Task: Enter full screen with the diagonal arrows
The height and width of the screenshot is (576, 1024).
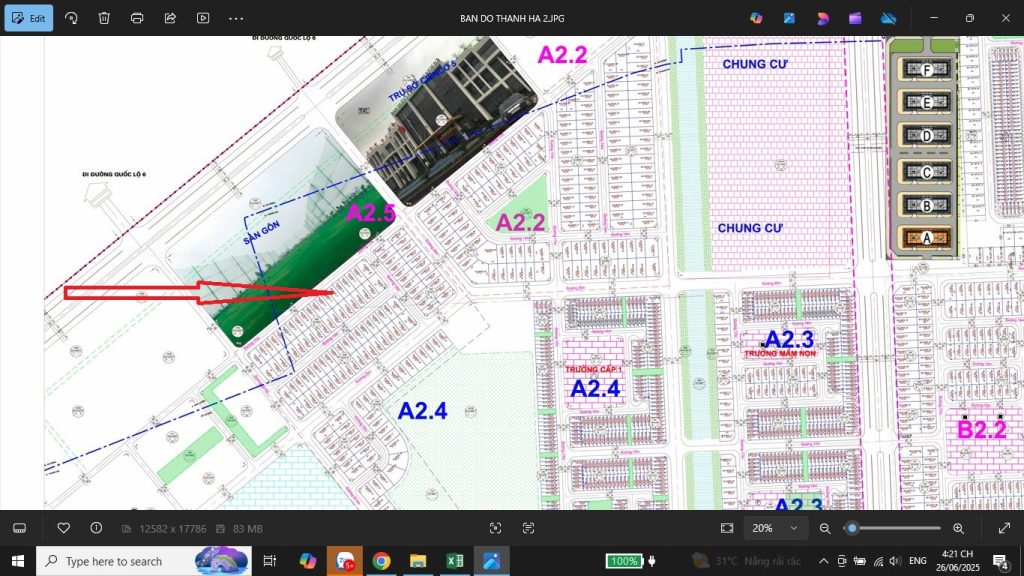Action: point(1004,528)
